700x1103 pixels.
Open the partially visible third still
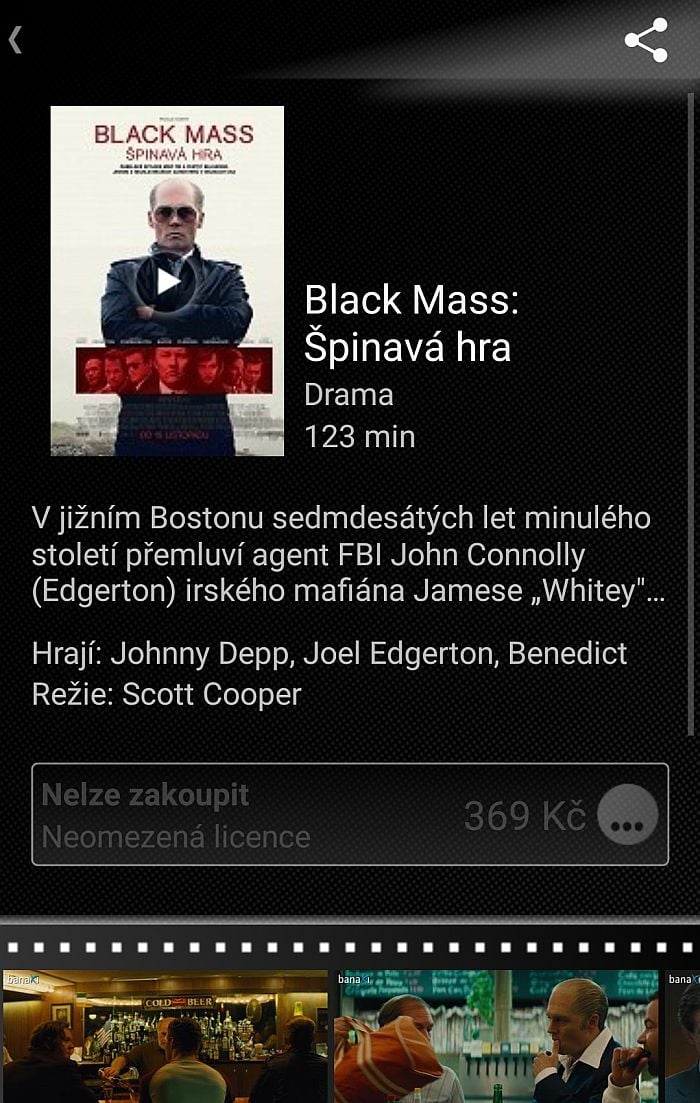[x=682, y=1036]
